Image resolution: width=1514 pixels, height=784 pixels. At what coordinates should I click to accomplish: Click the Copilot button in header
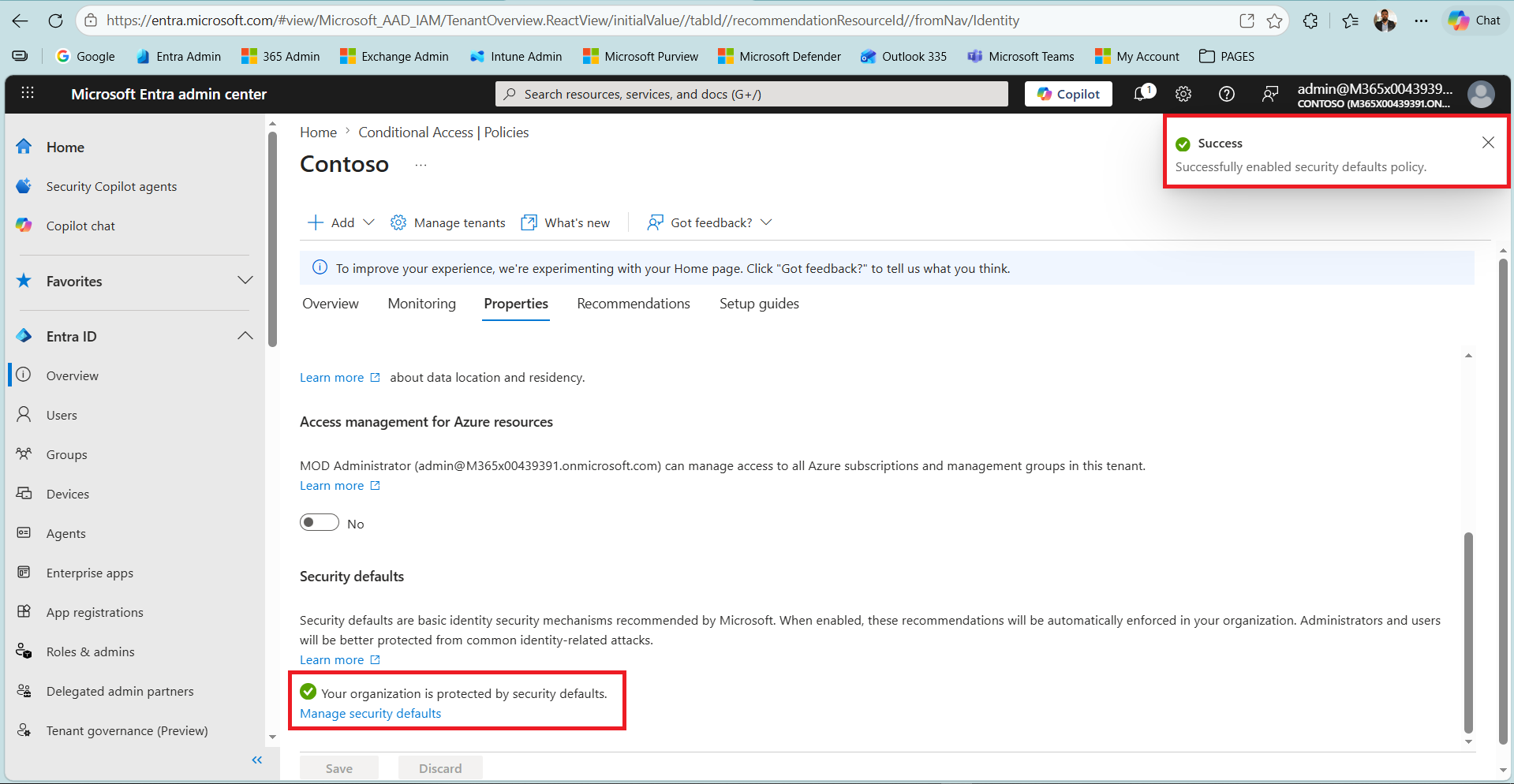[1068, 94]
